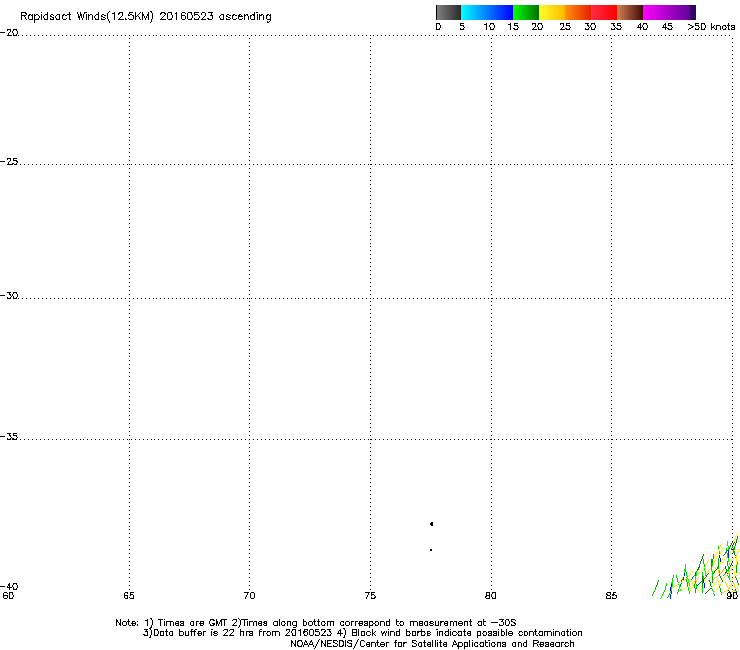Click the latitude label "-25"
The image size is (740, 650).
(9, 161)
